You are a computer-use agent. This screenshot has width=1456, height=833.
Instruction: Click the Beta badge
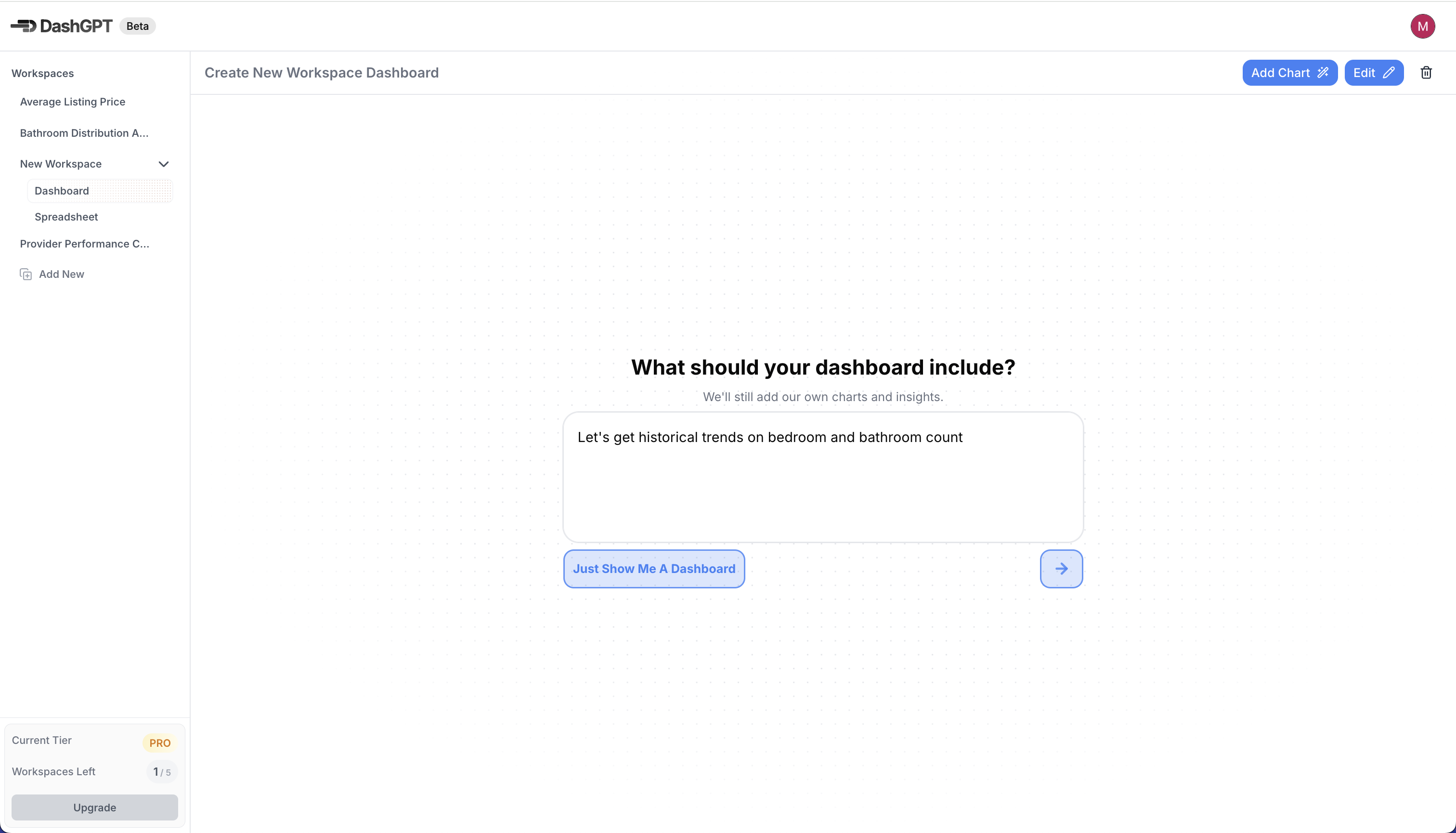click(x=137, y=26)
